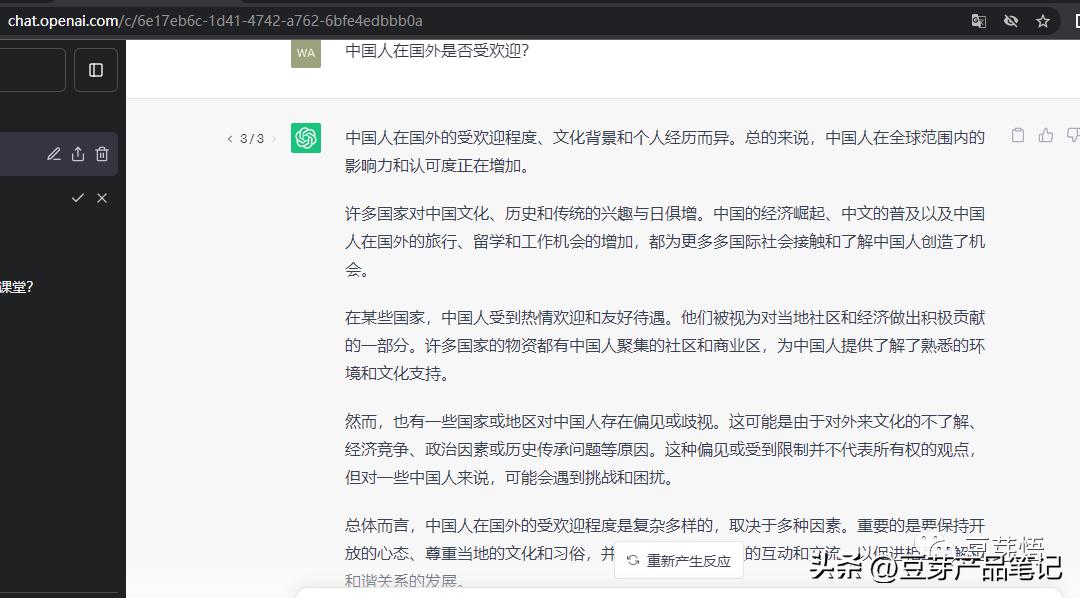
Task: Toggle the hidden-eye icon in the address bar
Action: point(1010,20)
